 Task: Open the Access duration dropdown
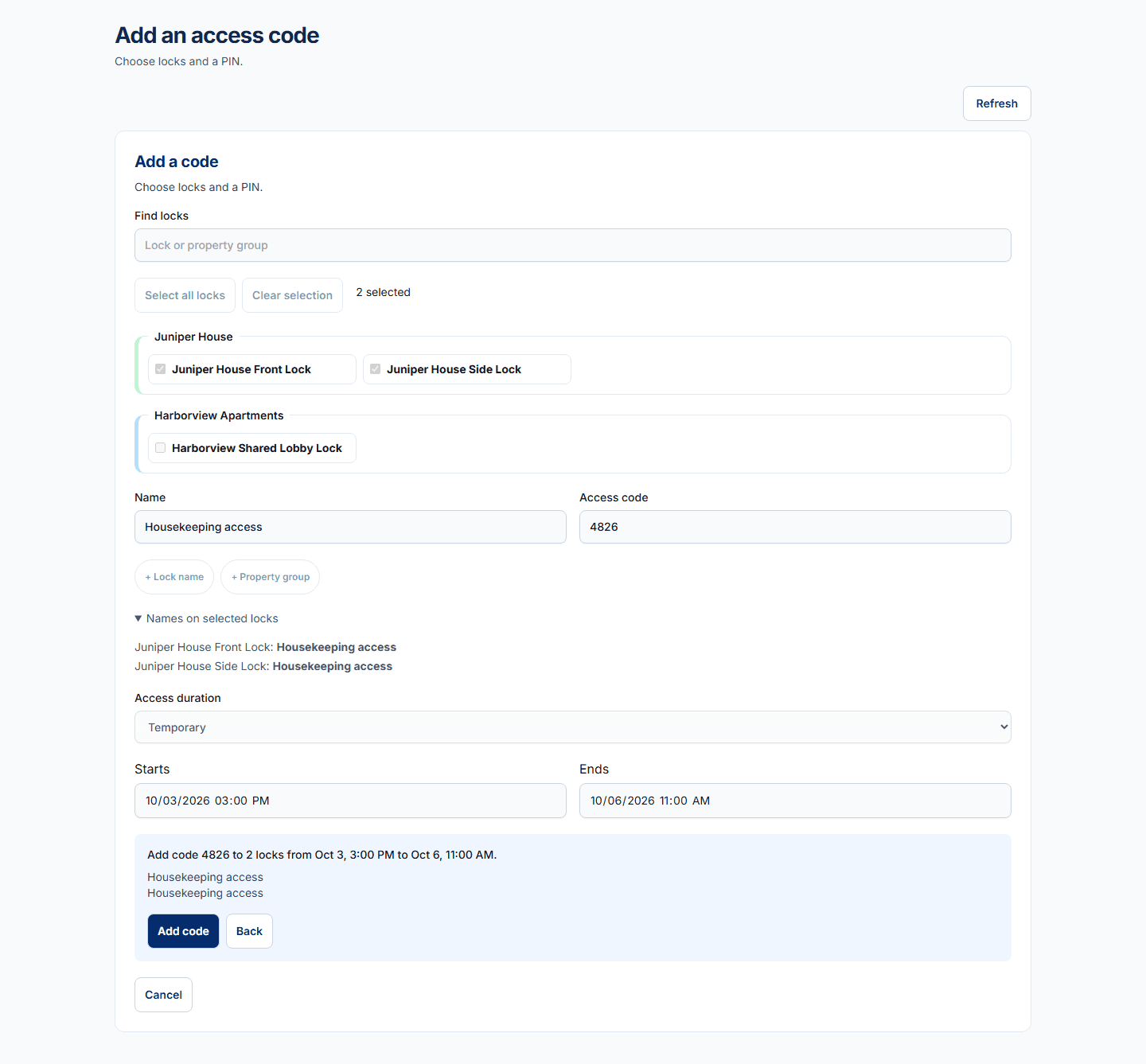573,727
